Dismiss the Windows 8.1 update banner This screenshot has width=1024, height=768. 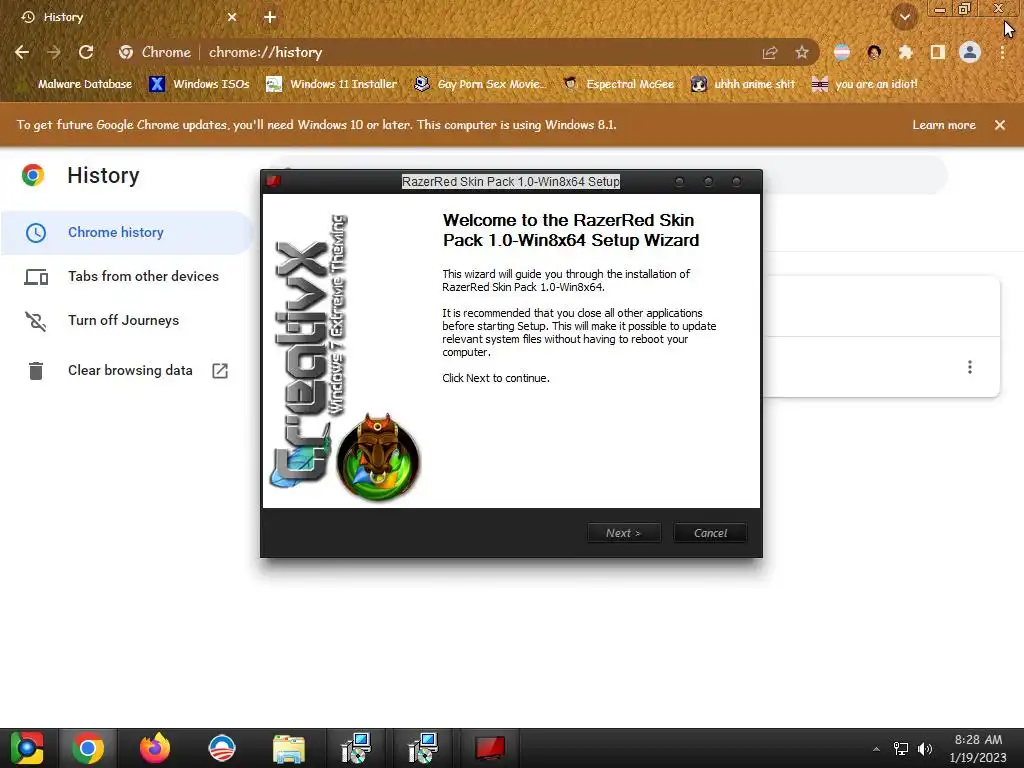(x=1000, y=125)
